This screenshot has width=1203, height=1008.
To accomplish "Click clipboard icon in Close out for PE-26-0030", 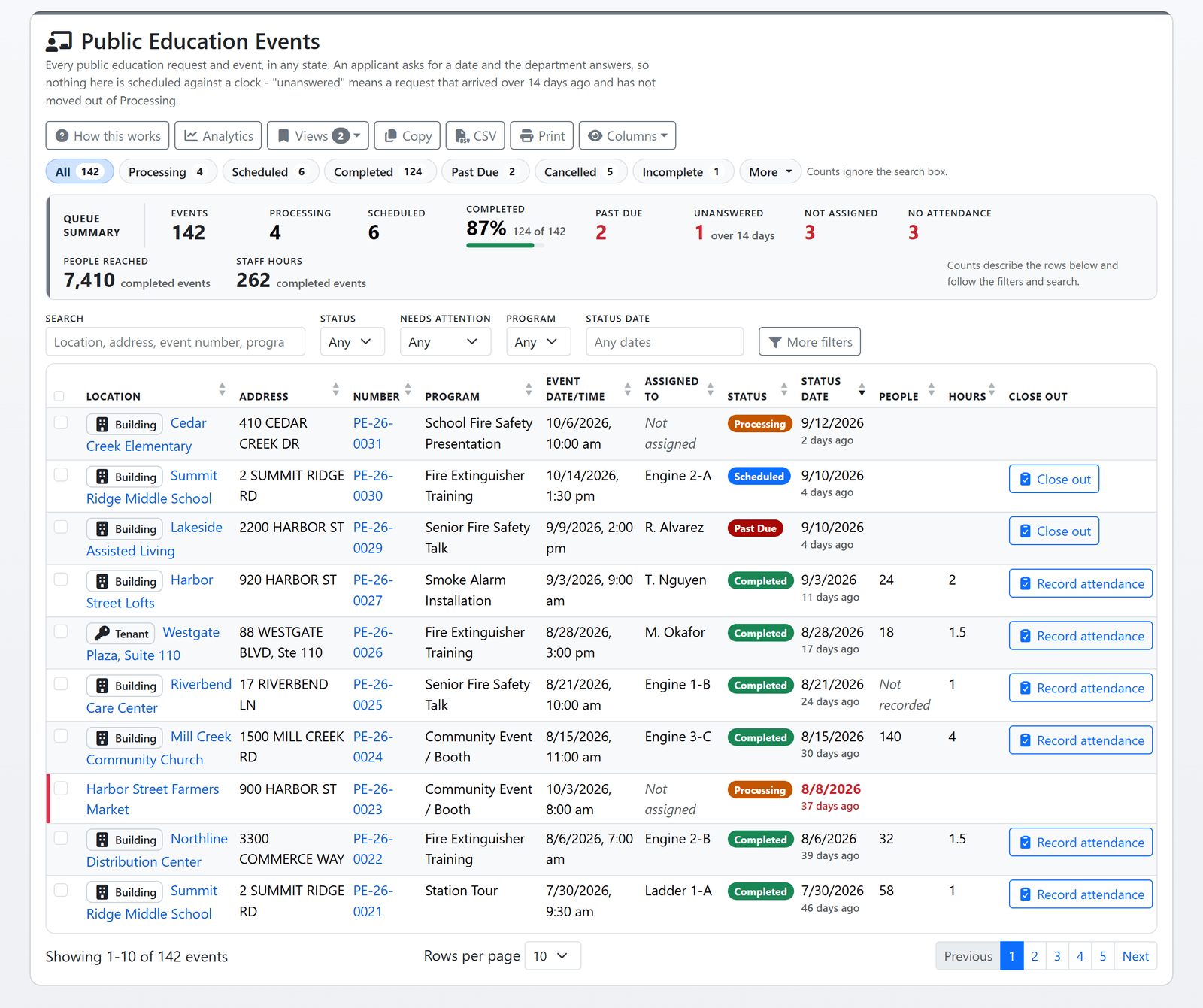I will [x=1025, y=480].
